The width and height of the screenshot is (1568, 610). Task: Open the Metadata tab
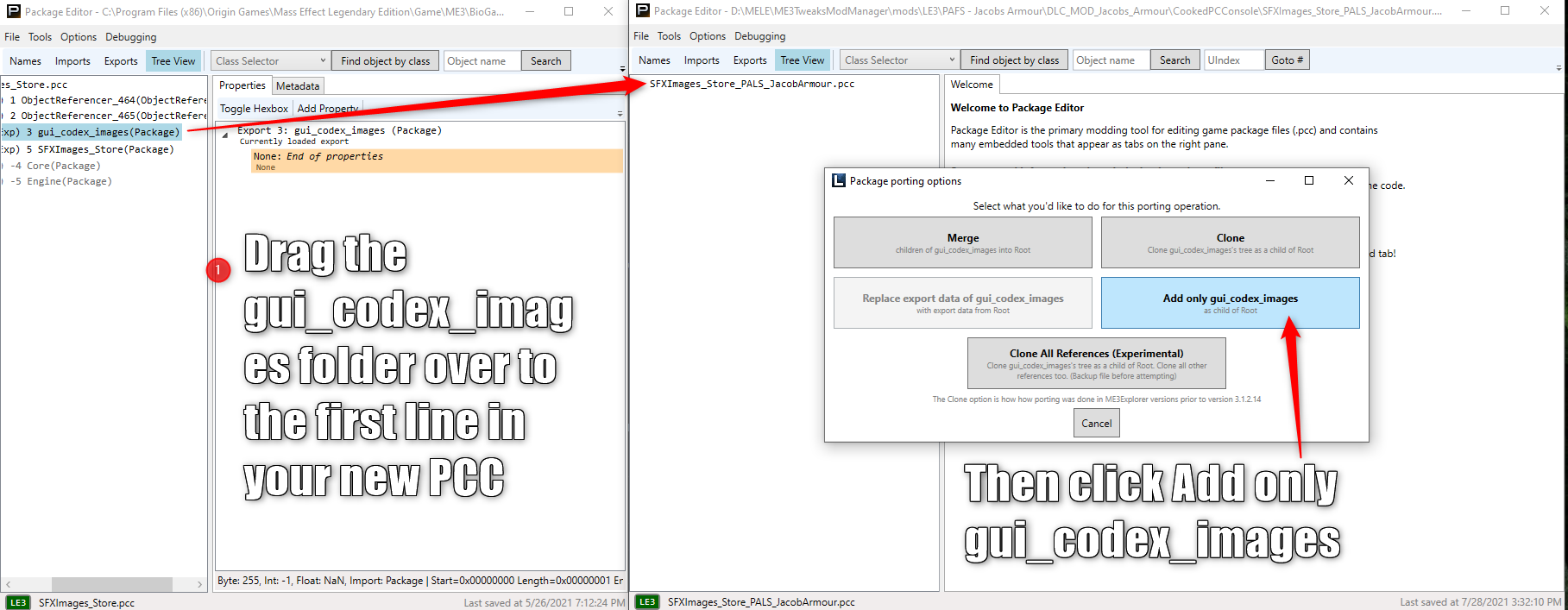point(298,86)
